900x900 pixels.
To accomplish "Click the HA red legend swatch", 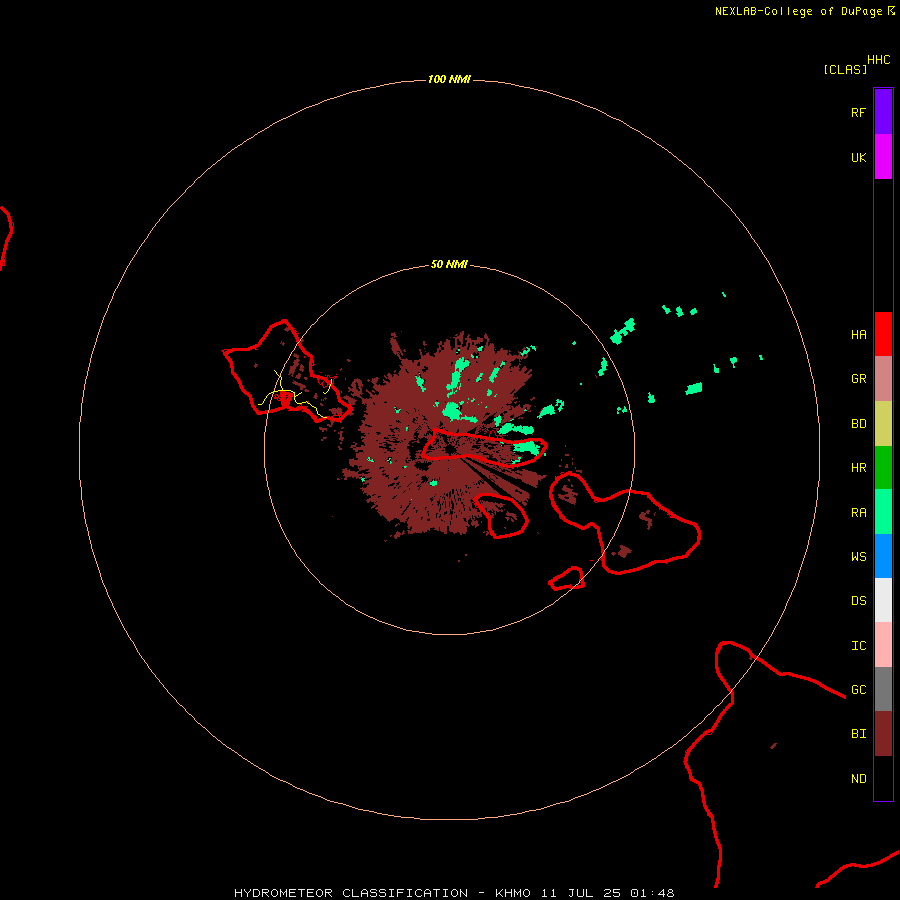I will [x=883, y=334].
